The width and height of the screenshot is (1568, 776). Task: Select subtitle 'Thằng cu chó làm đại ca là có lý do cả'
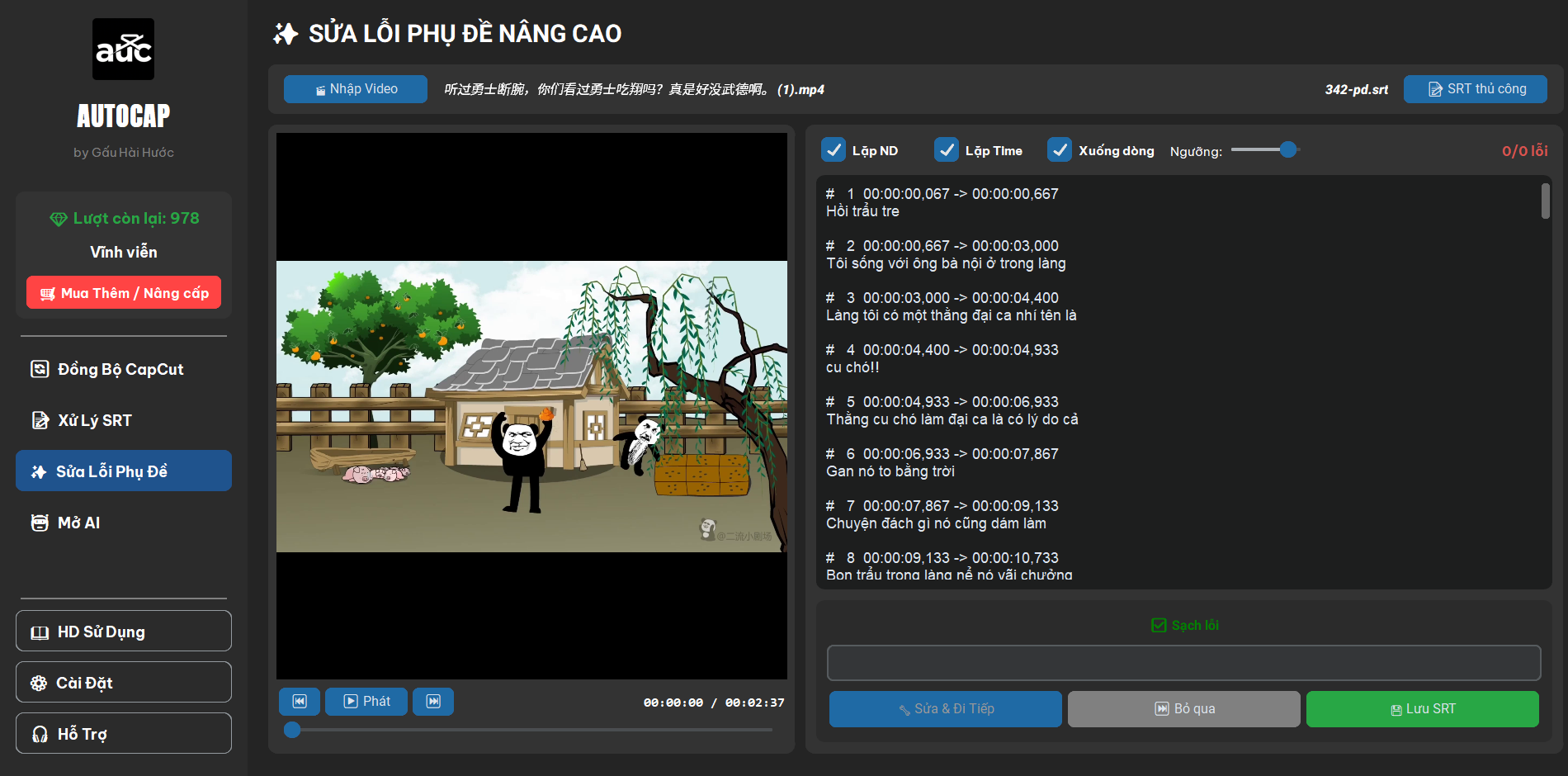tap(952, 419)
